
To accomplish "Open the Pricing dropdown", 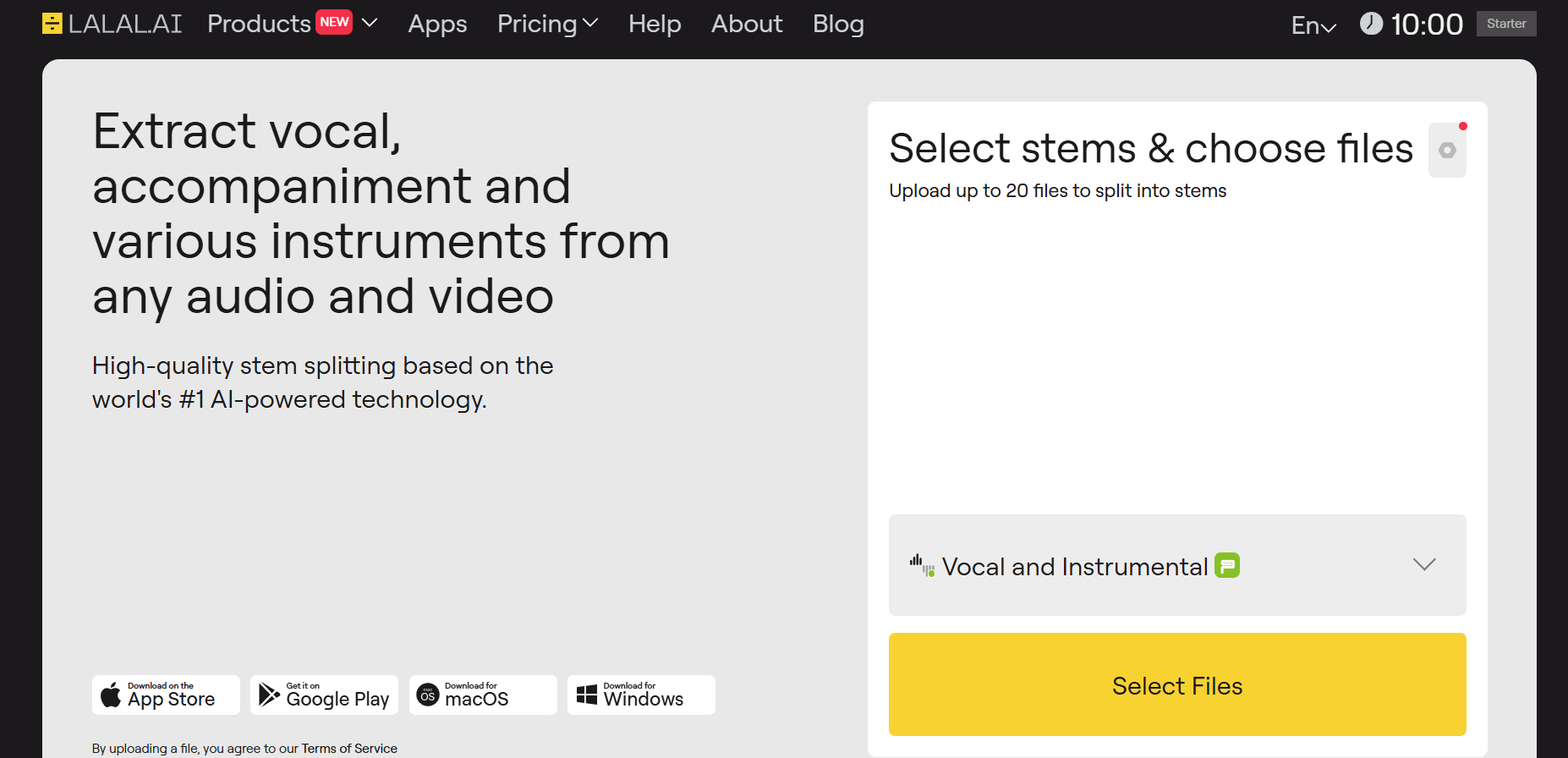I will (547, 24).
